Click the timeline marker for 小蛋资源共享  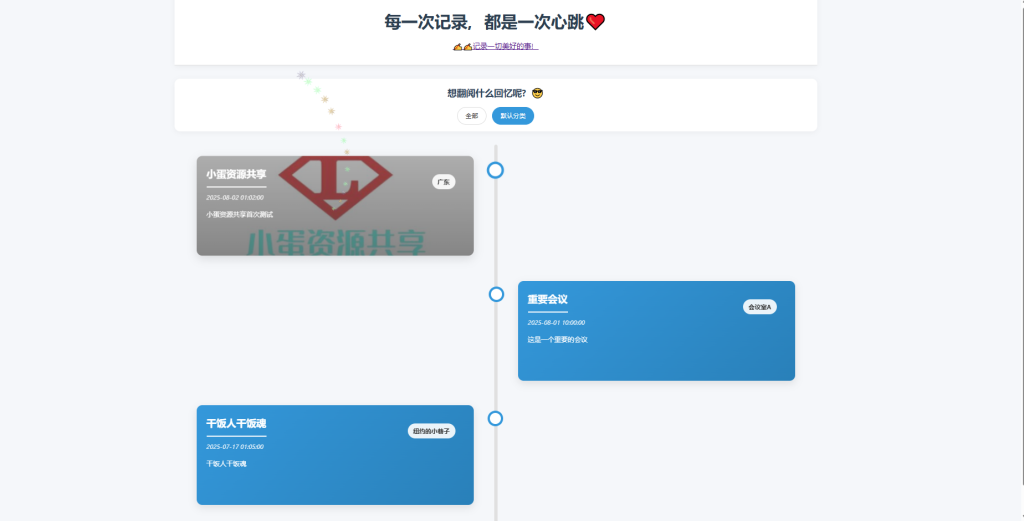(495, 170)
